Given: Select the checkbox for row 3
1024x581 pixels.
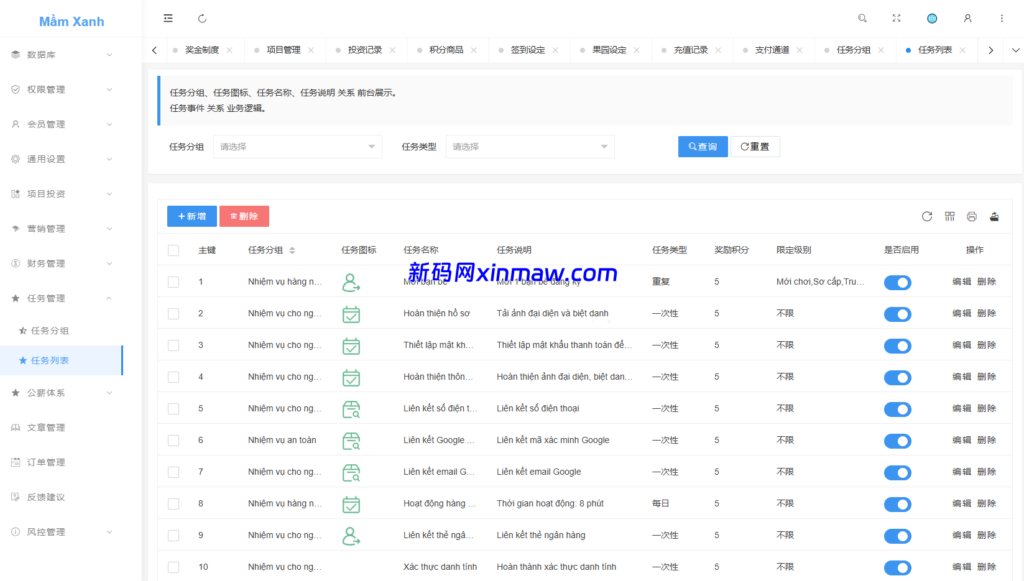Looking at the screenshot, I should pos(173,345).
